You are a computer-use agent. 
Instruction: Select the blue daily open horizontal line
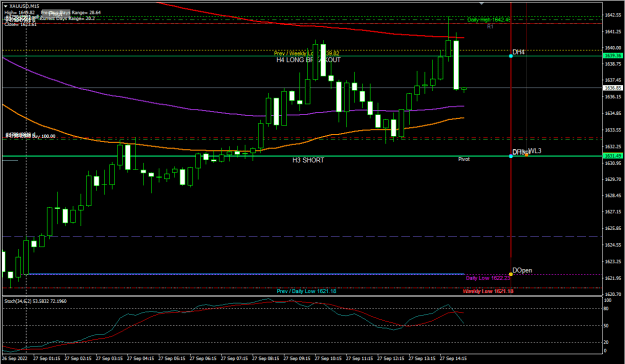(247, 274)
